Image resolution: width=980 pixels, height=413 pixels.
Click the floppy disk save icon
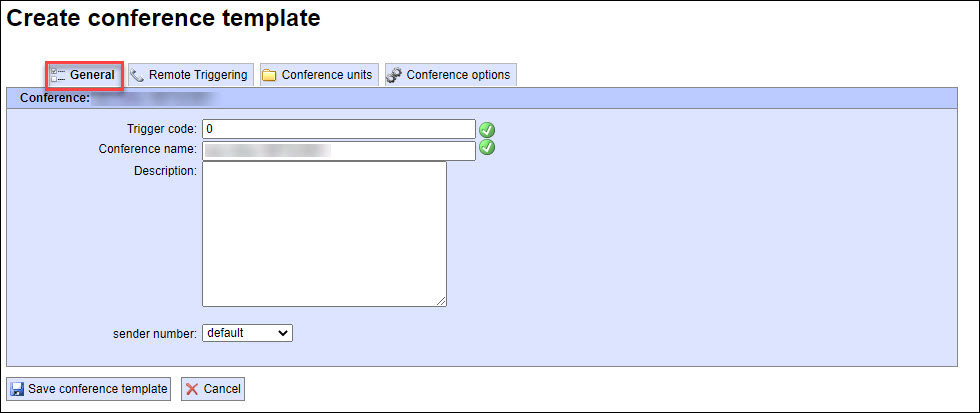coord(18,389)
